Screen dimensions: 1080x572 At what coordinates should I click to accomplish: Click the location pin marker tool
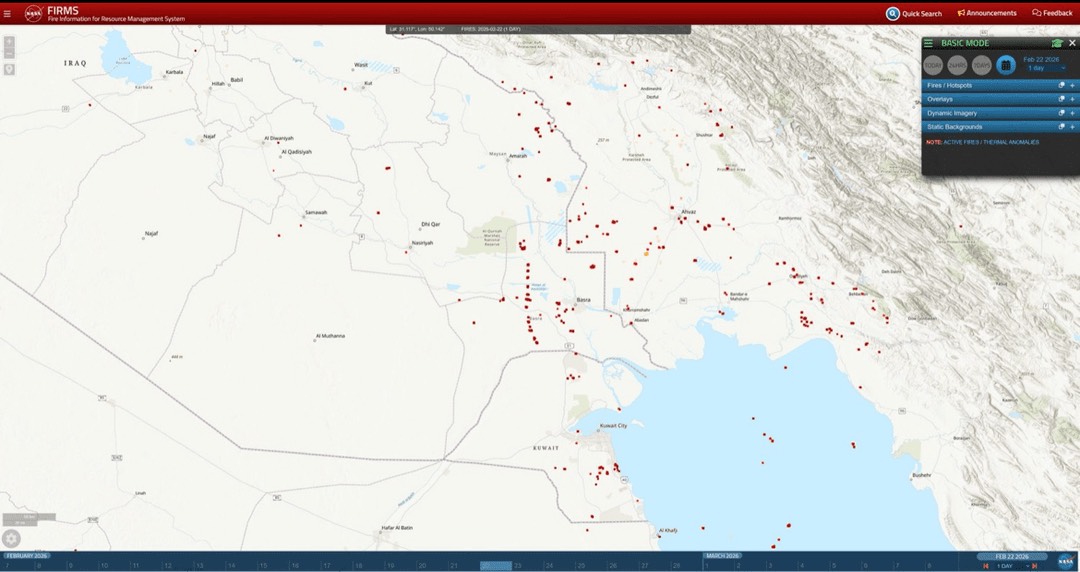tap(9, 70)
